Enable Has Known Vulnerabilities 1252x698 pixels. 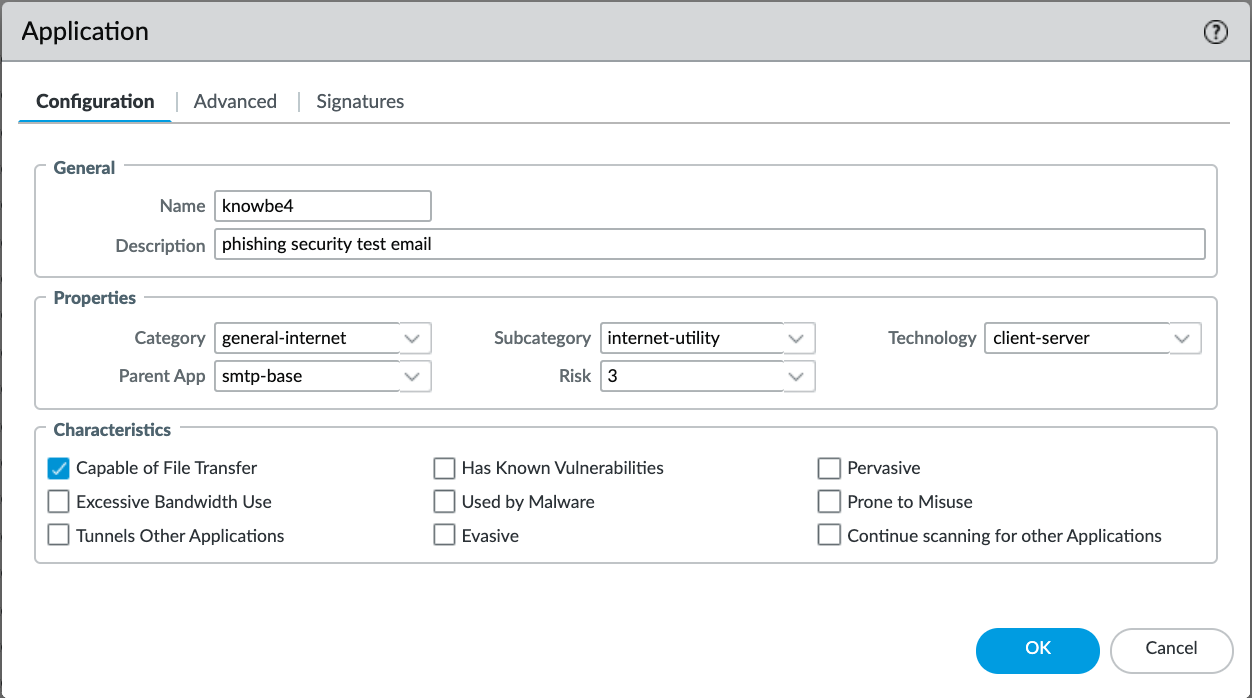pos(444,468)
